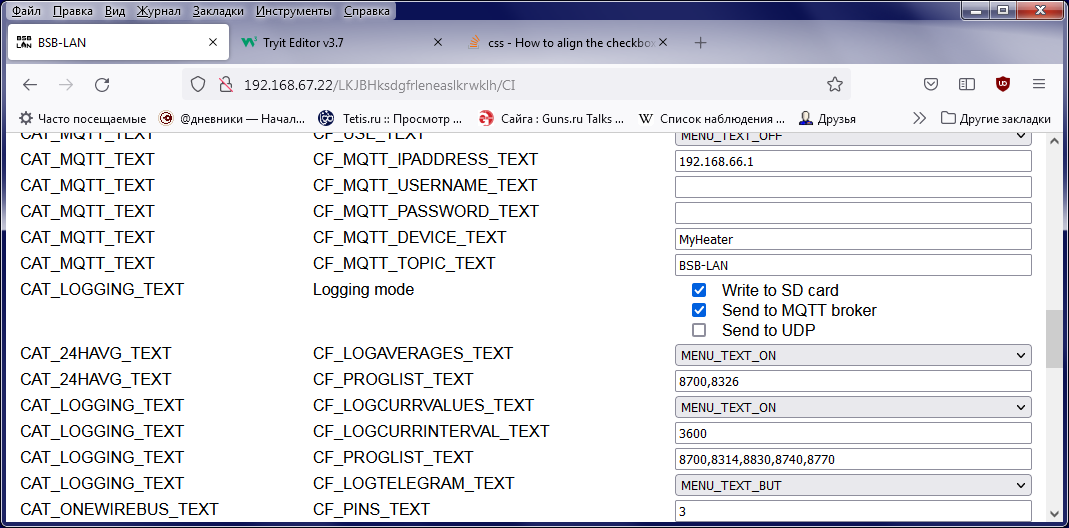Open the CF_LOGAVERAGES_TEXT dropdown
The height and width of the screenshot is (528, 1069).
pos(853,355)
